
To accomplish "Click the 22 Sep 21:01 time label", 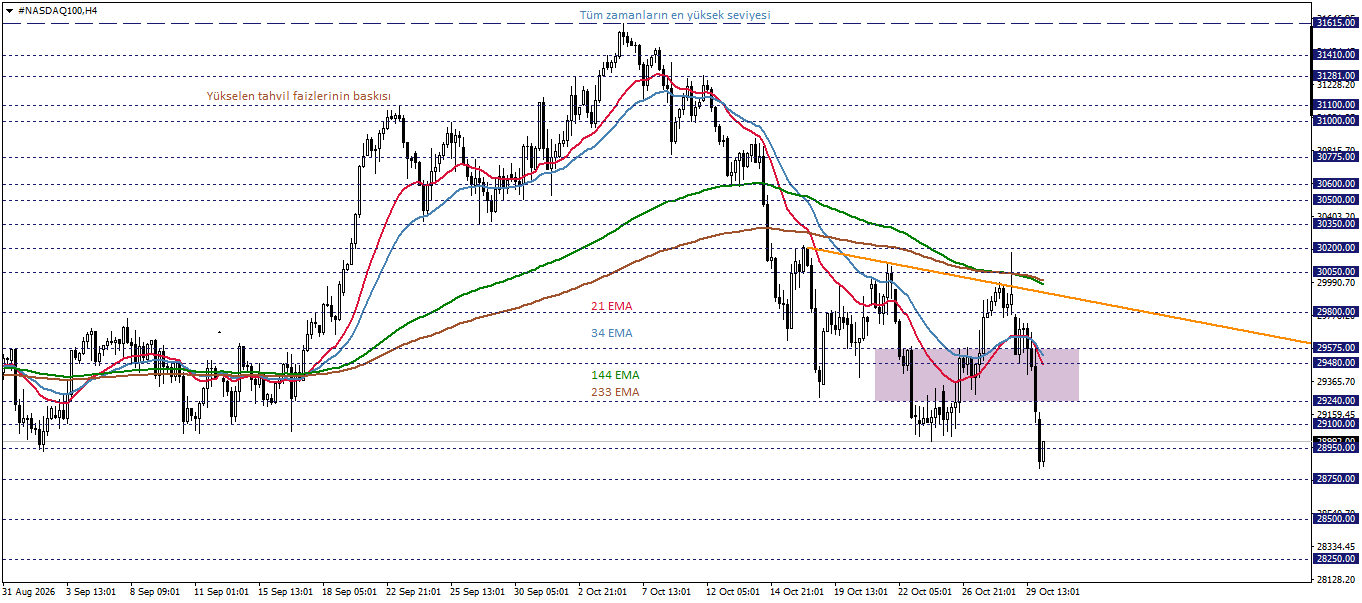I will point(413,592).
